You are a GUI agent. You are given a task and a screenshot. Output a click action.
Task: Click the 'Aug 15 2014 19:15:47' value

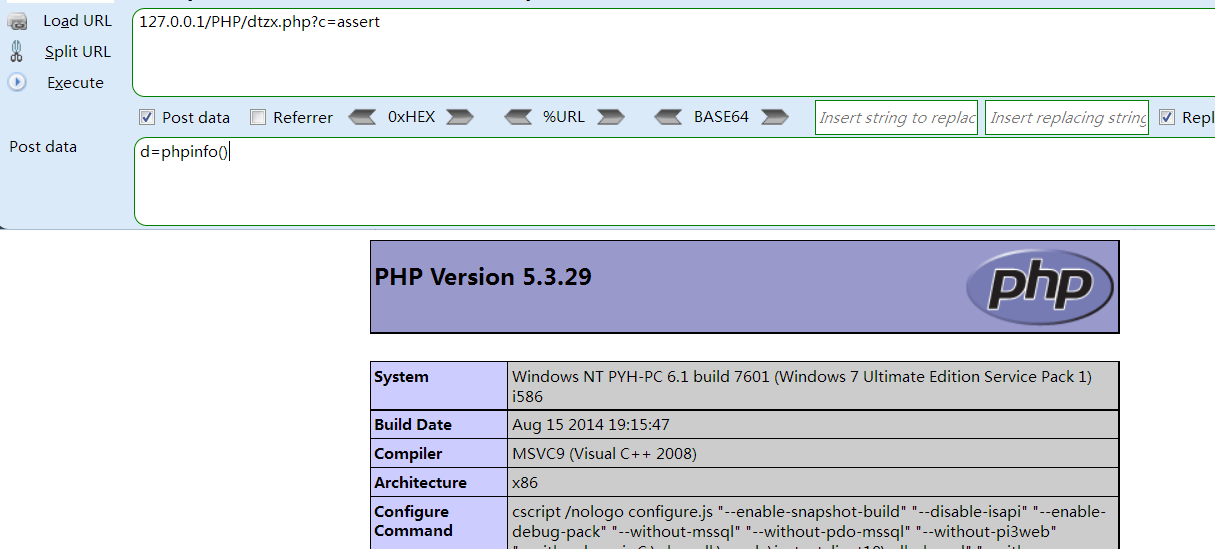[591, 425]
